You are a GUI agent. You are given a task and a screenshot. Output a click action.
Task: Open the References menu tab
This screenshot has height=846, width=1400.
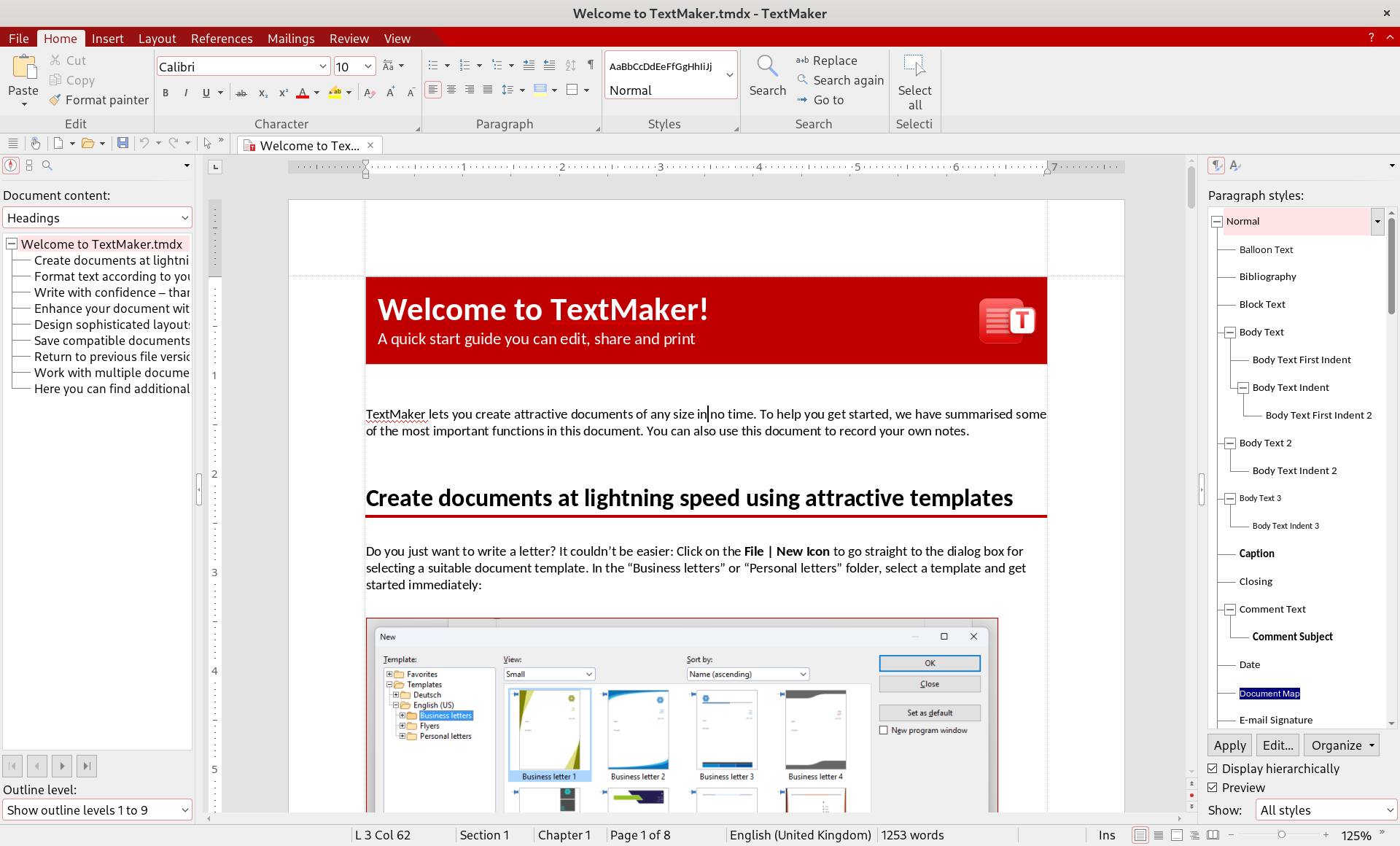click(x=219, y=37)
